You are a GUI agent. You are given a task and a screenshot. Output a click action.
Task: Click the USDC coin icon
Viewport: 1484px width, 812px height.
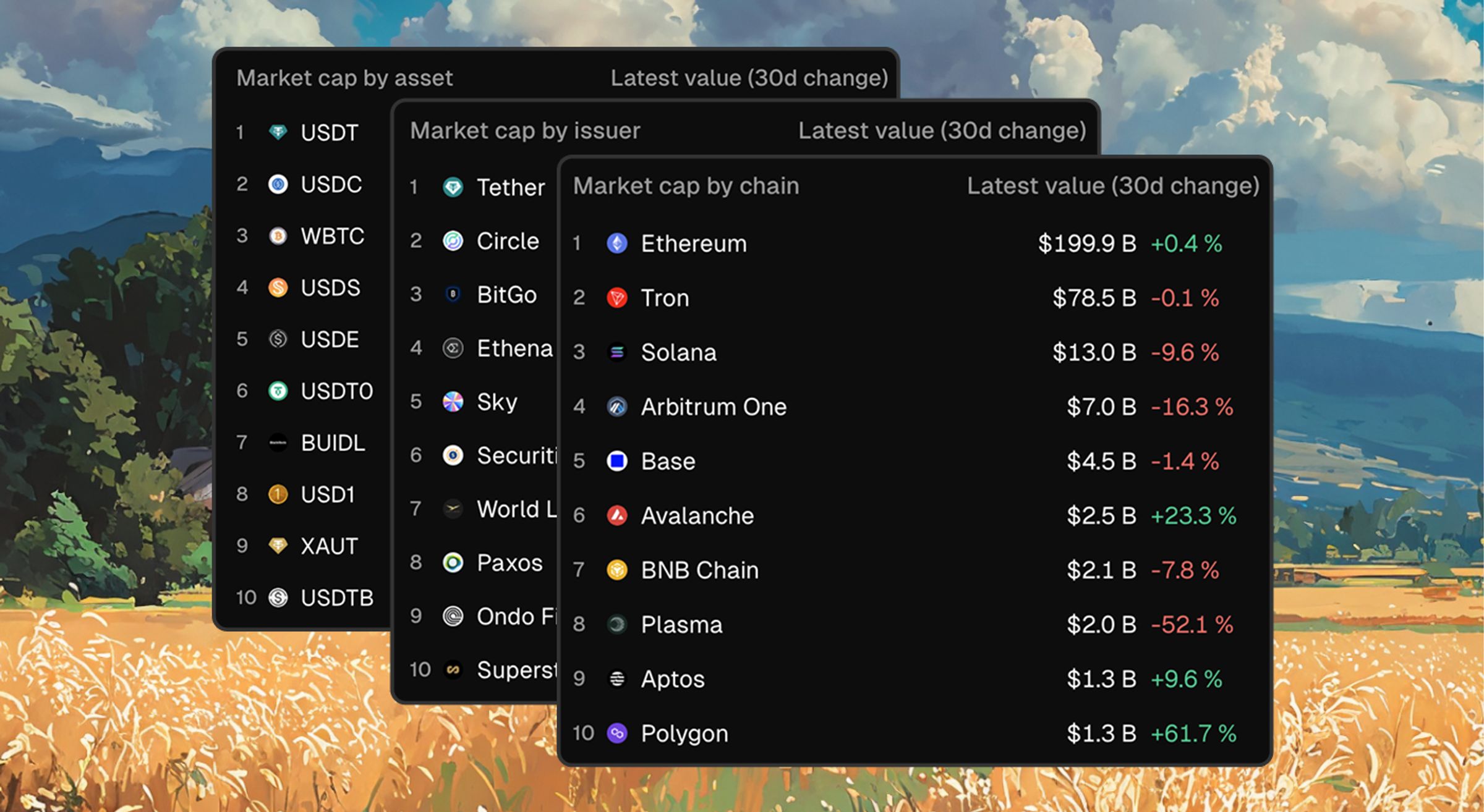pos(278,184)
